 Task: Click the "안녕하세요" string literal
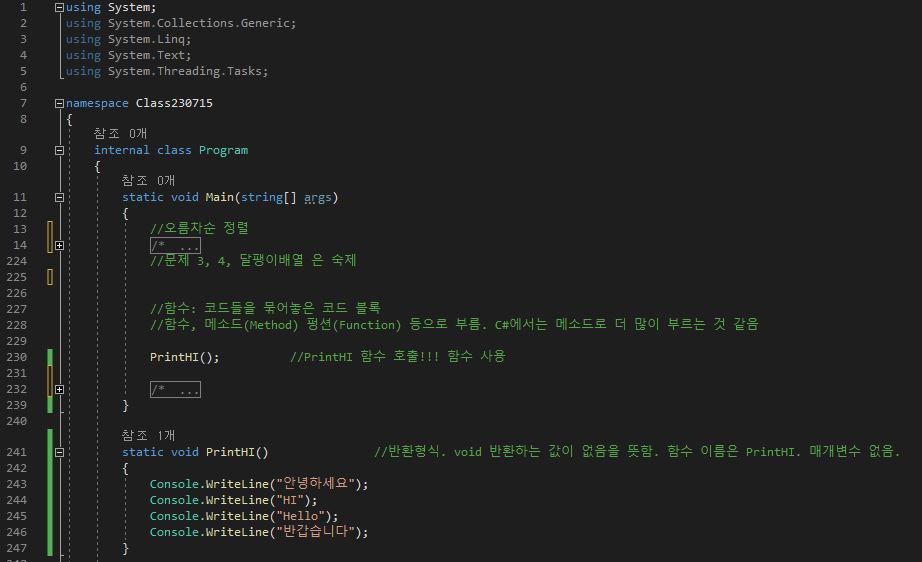pyautogui.click(x=316, y=483)
